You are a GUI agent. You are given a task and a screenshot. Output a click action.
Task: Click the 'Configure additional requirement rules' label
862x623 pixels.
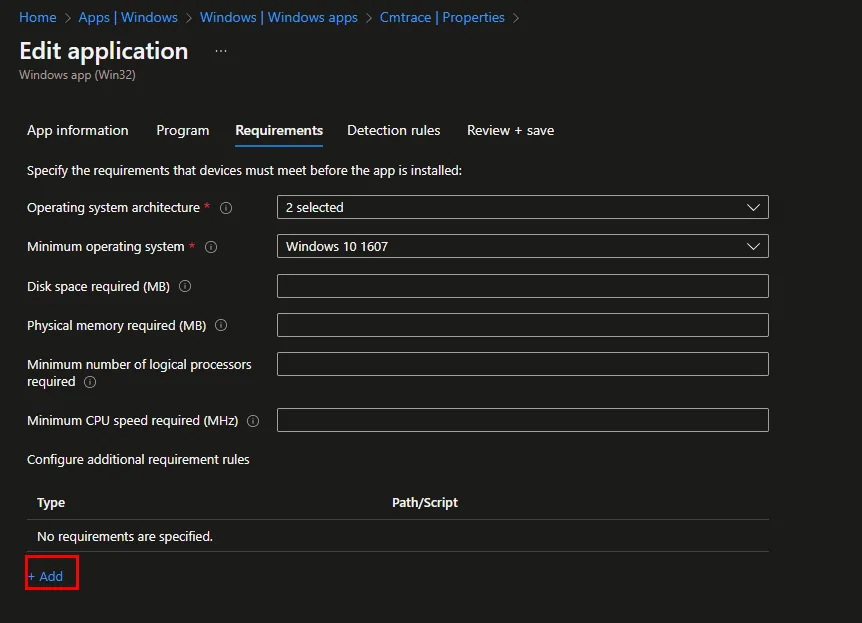[x=138, y=459]
